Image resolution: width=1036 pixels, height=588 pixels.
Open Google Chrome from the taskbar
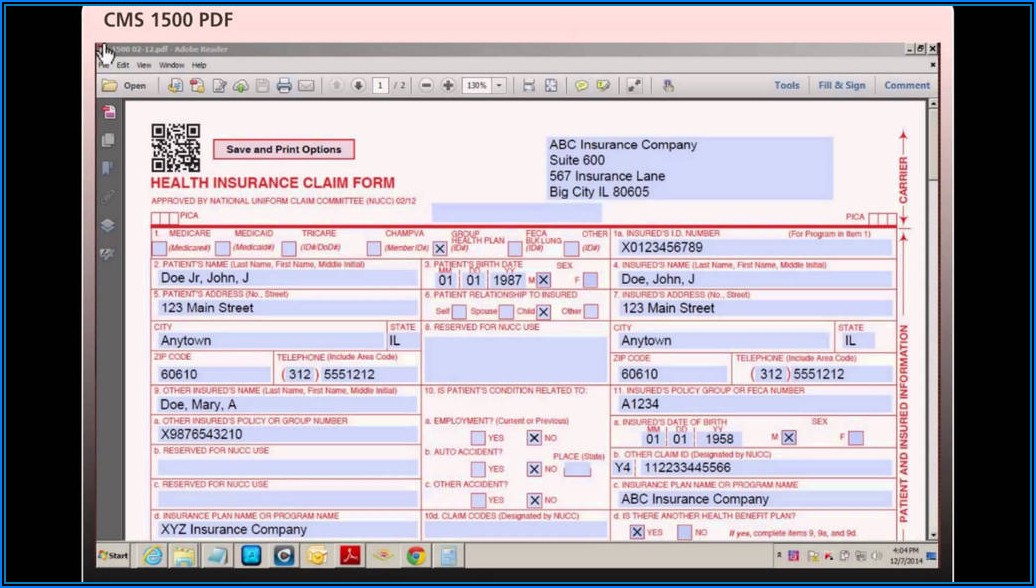(x=415, y=556)
